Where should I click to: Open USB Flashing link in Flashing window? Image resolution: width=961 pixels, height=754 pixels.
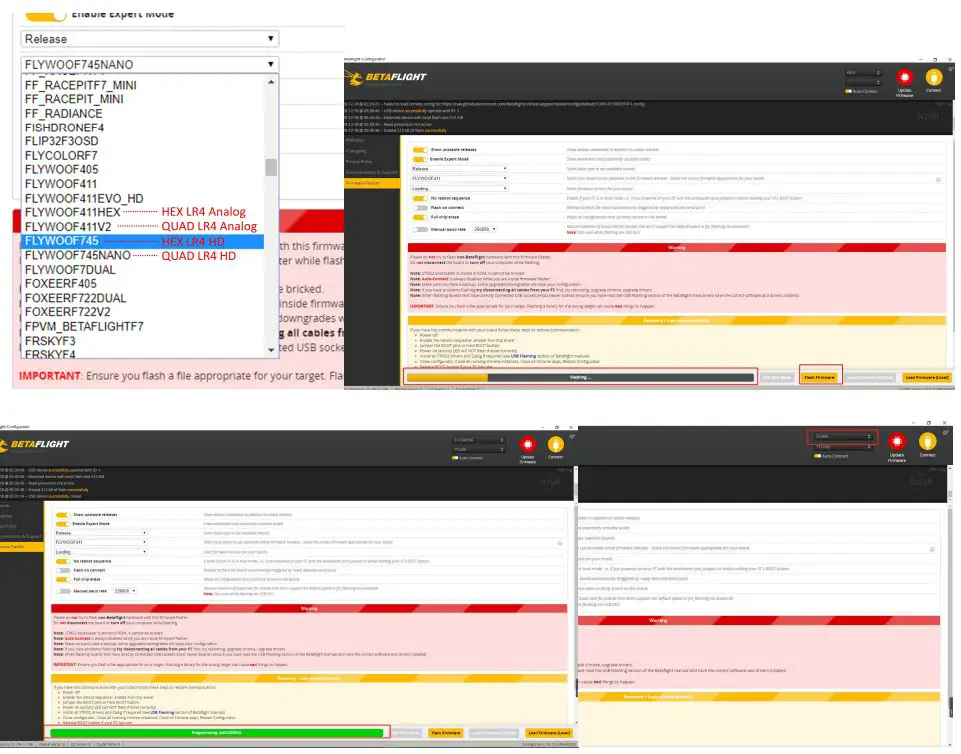tap(523, 356)
